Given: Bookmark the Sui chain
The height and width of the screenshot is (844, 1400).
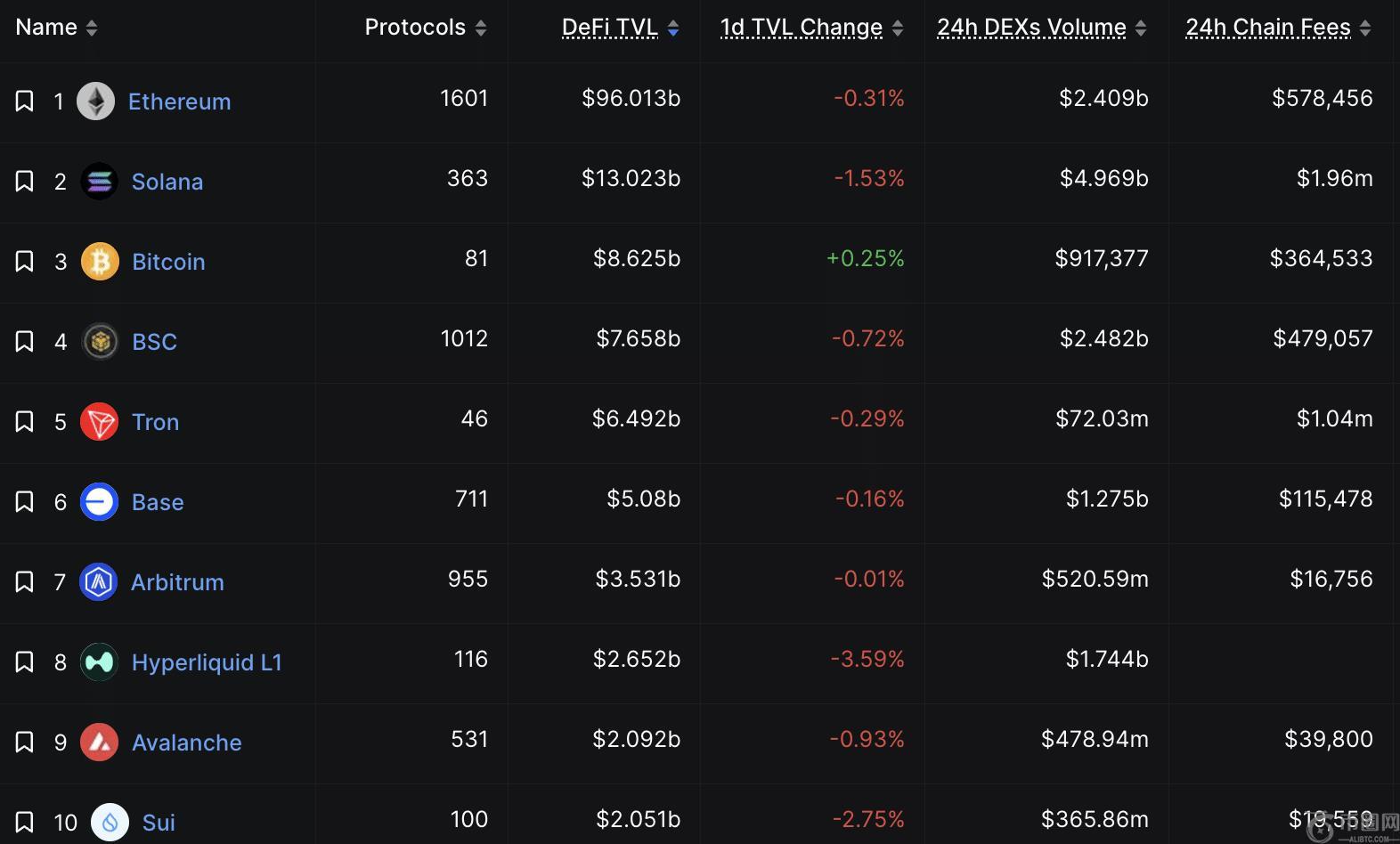Looking at the screenshot, I should [x=25, y=823].
